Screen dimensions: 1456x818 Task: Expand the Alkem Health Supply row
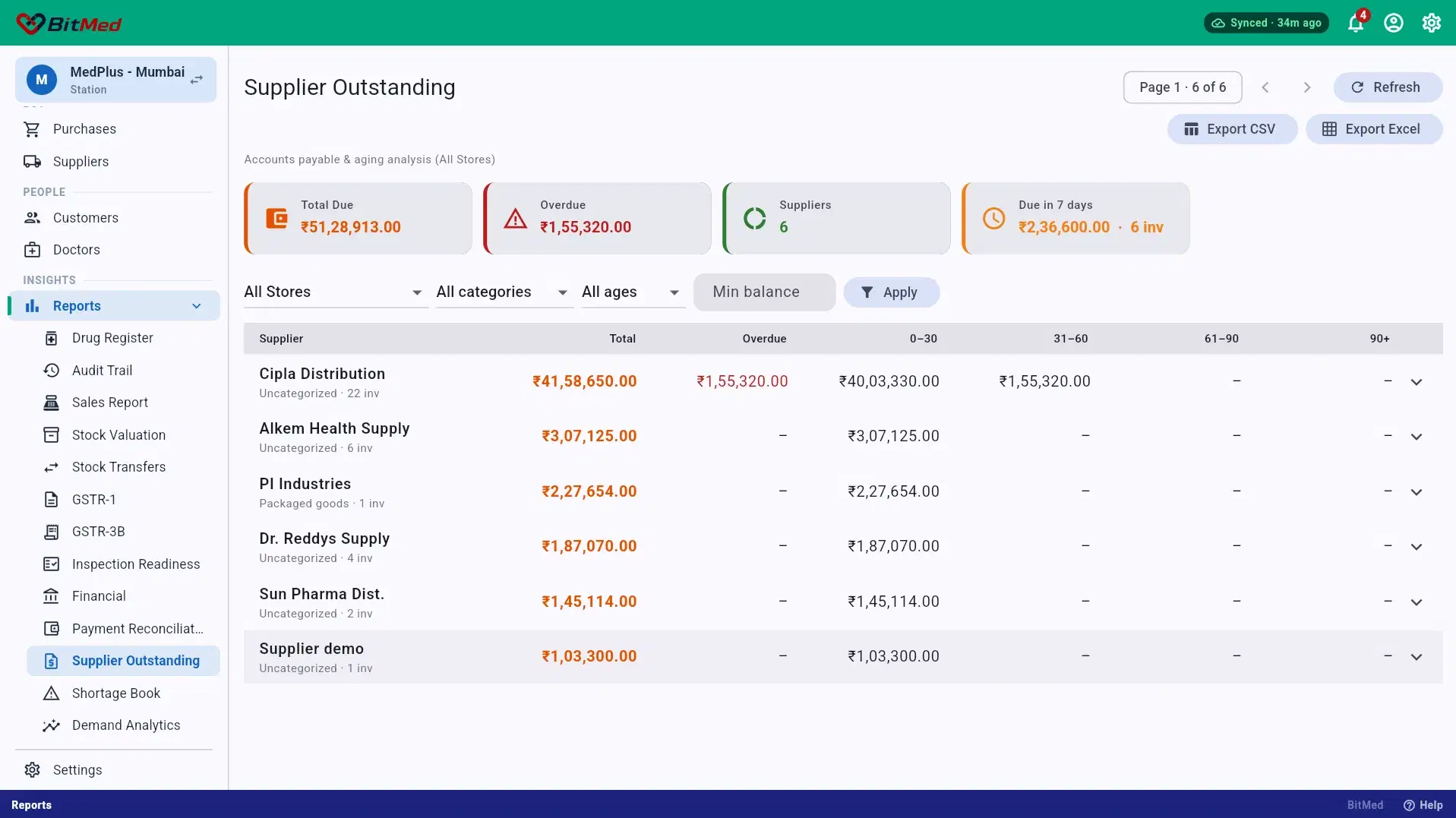pos(1417,437)
